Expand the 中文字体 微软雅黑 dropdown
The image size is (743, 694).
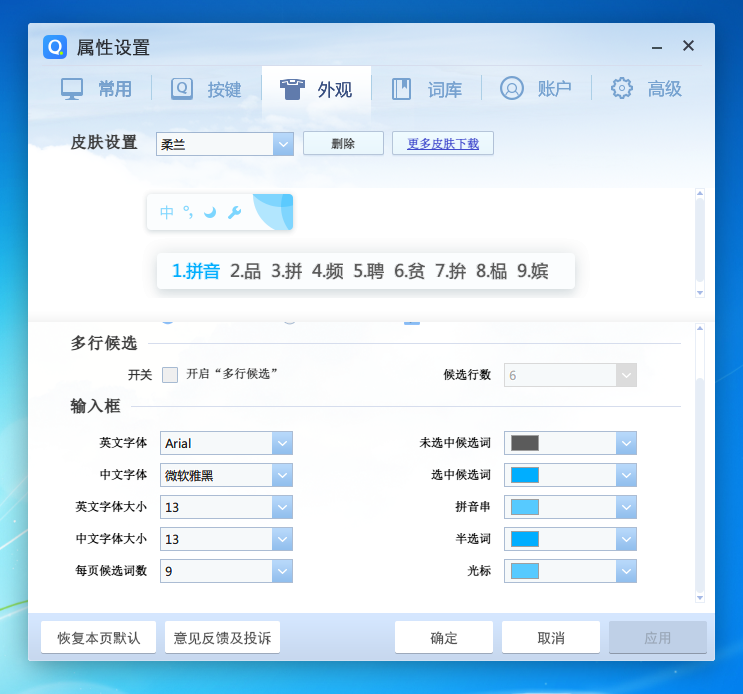tap(282, 475)
